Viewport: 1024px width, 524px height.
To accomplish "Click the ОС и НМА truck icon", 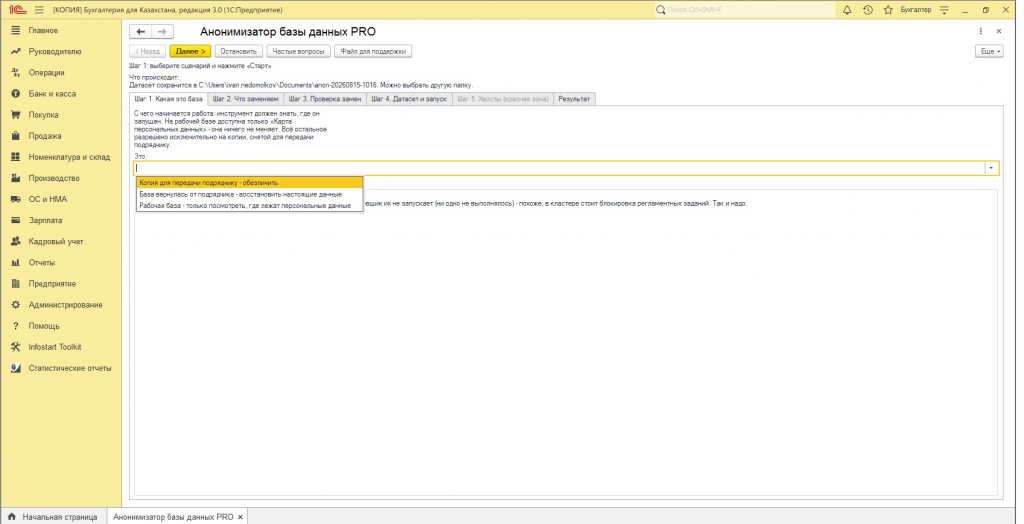I will point(16,199).
